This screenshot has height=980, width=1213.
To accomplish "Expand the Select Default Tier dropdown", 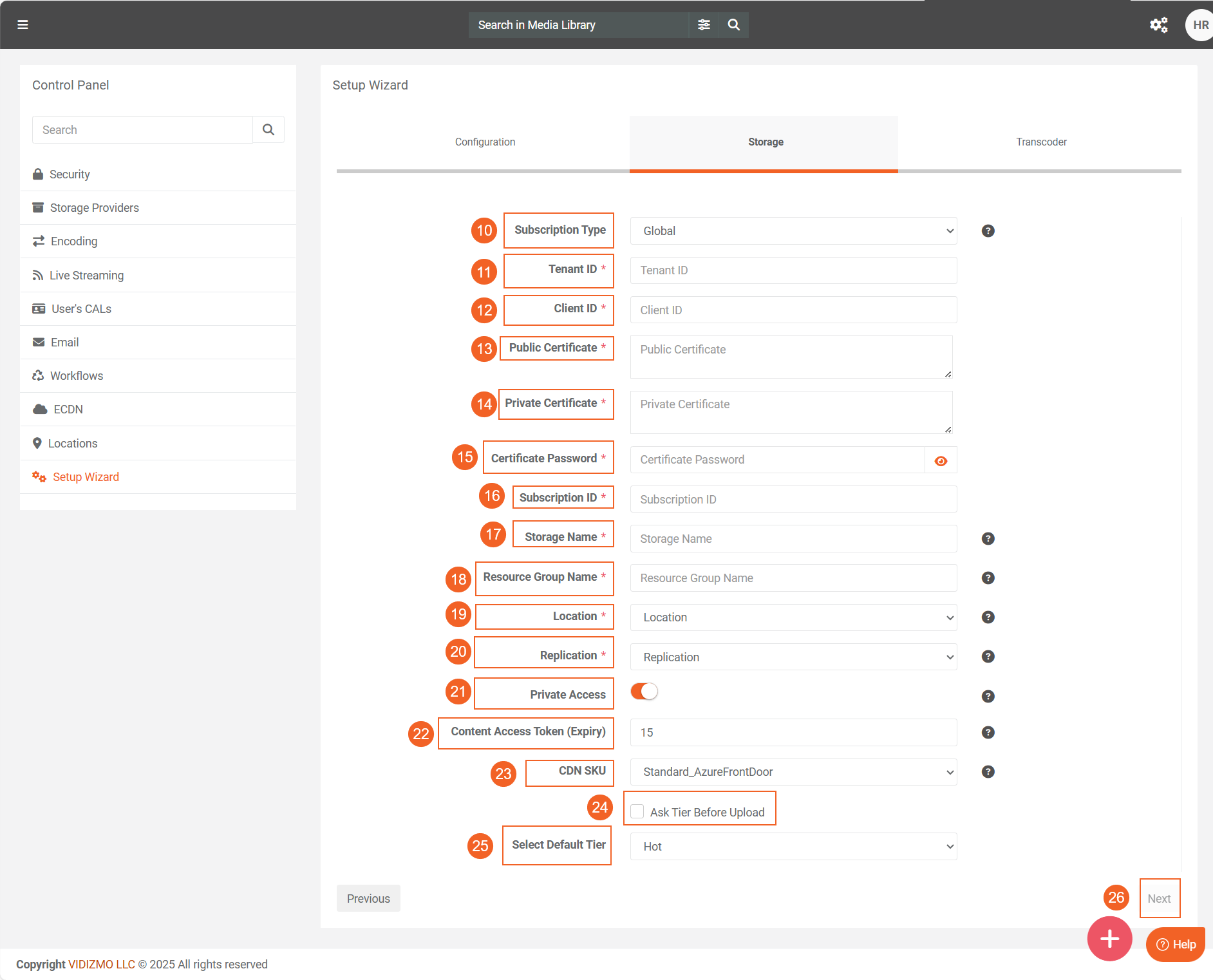I will (x=793, y=847).
